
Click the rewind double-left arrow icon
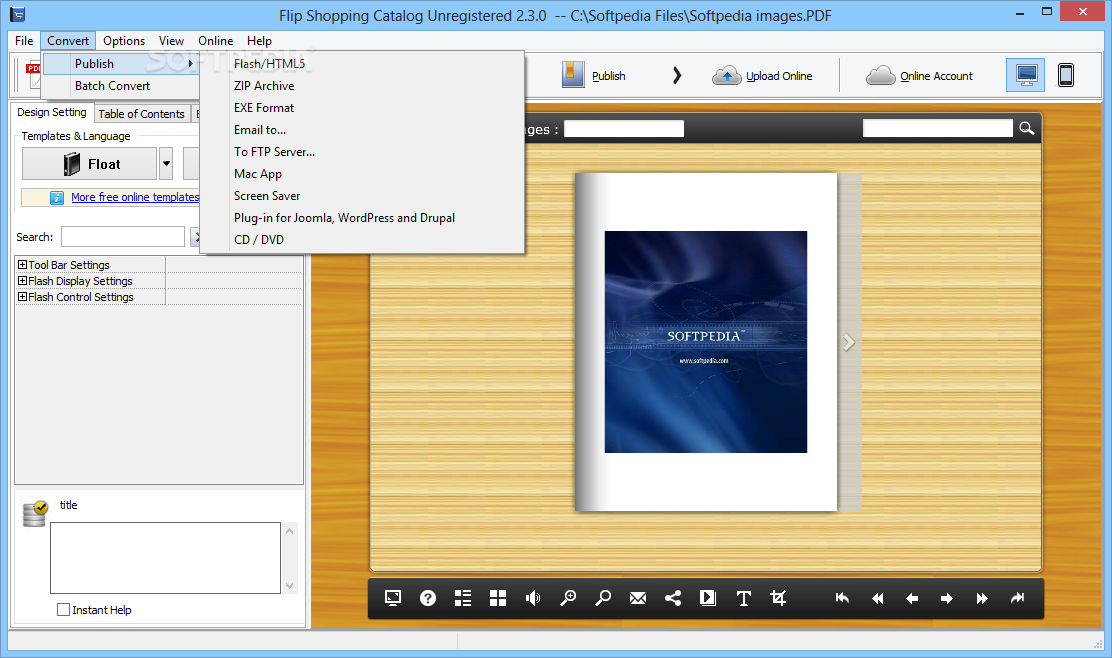point(877,598)
